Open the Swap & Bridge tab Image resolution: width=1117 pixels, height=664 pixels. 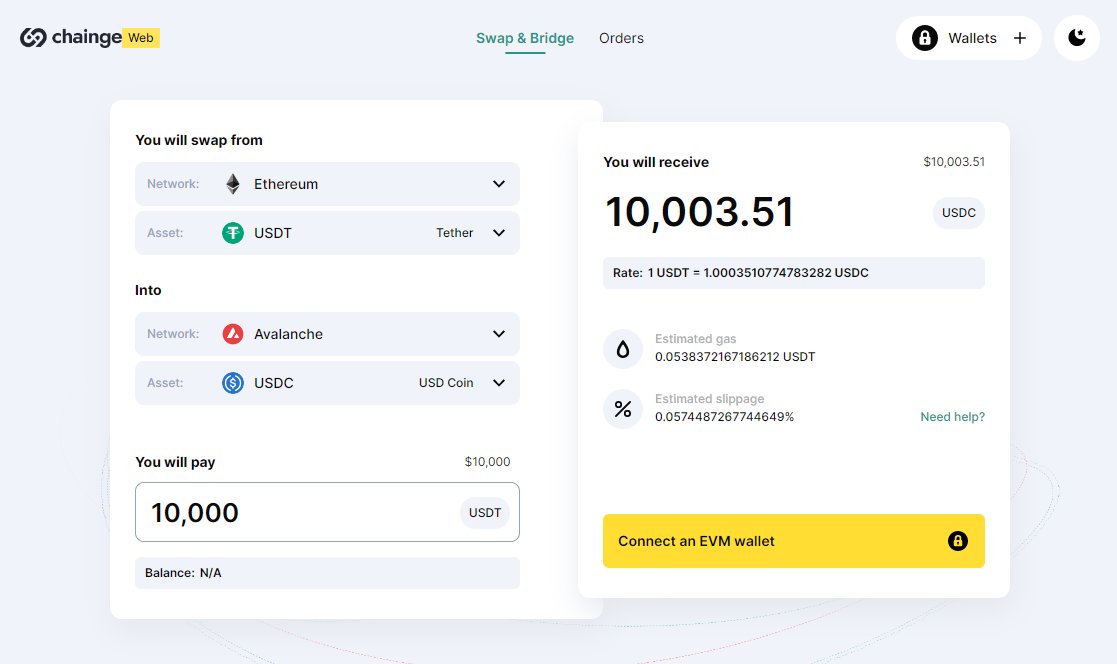pyautogui.click(x=525, y=38)
